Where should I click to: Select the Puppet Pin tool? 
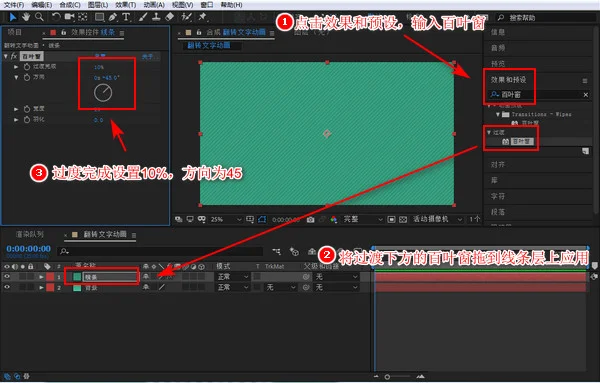[202, 17]
